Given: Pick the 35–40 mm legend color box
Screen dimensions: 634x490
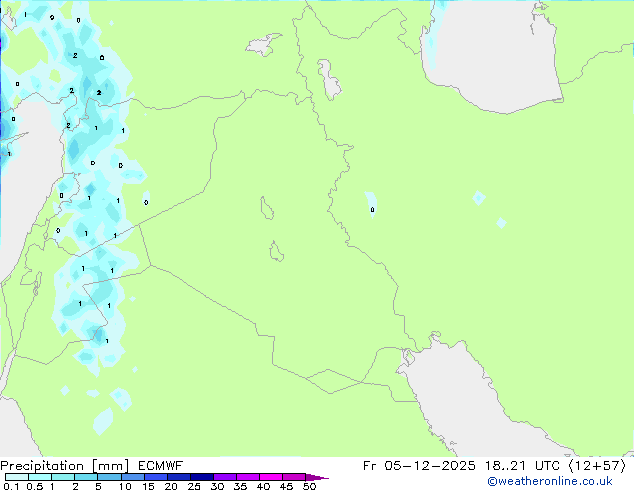Looking at the screenshot, I should tap(247, 477).
